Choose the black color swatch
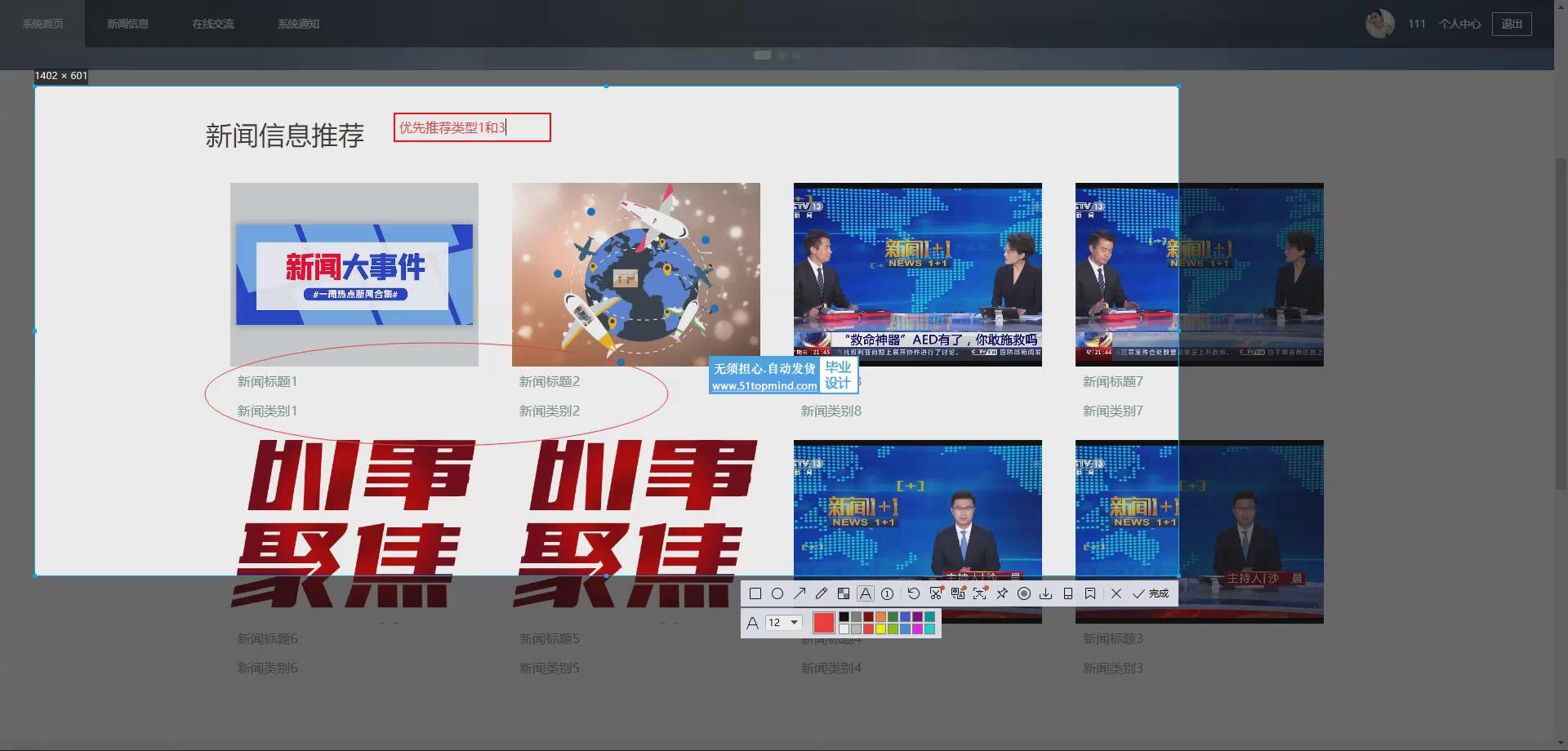The image size is (1568, 751). point(844,617)
